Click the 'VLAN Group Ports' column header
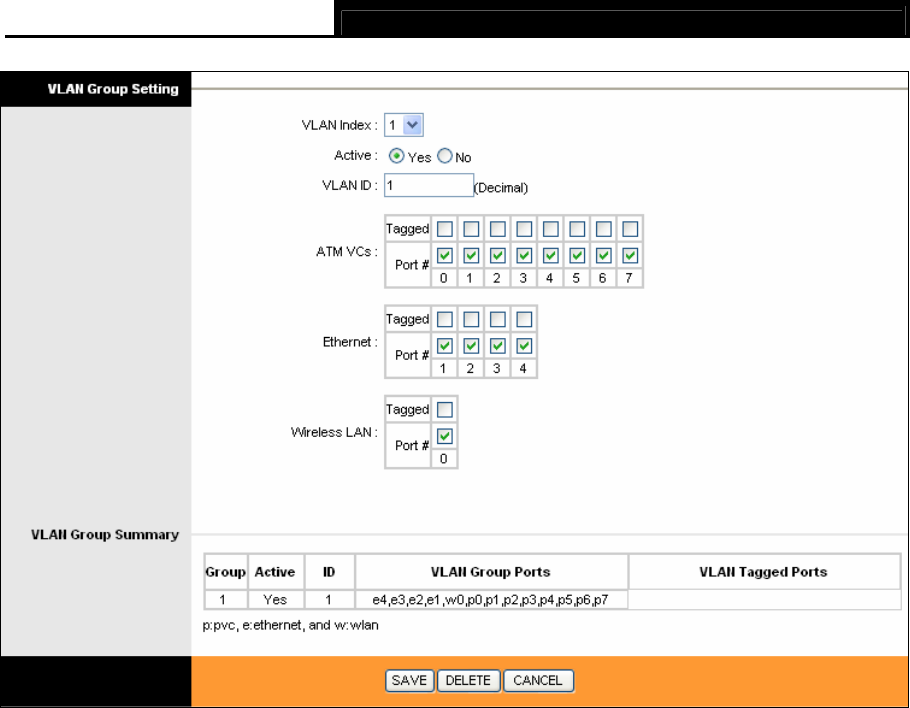Screen dimensions: 910x708 pyautogui.click(x=491, y=572)
